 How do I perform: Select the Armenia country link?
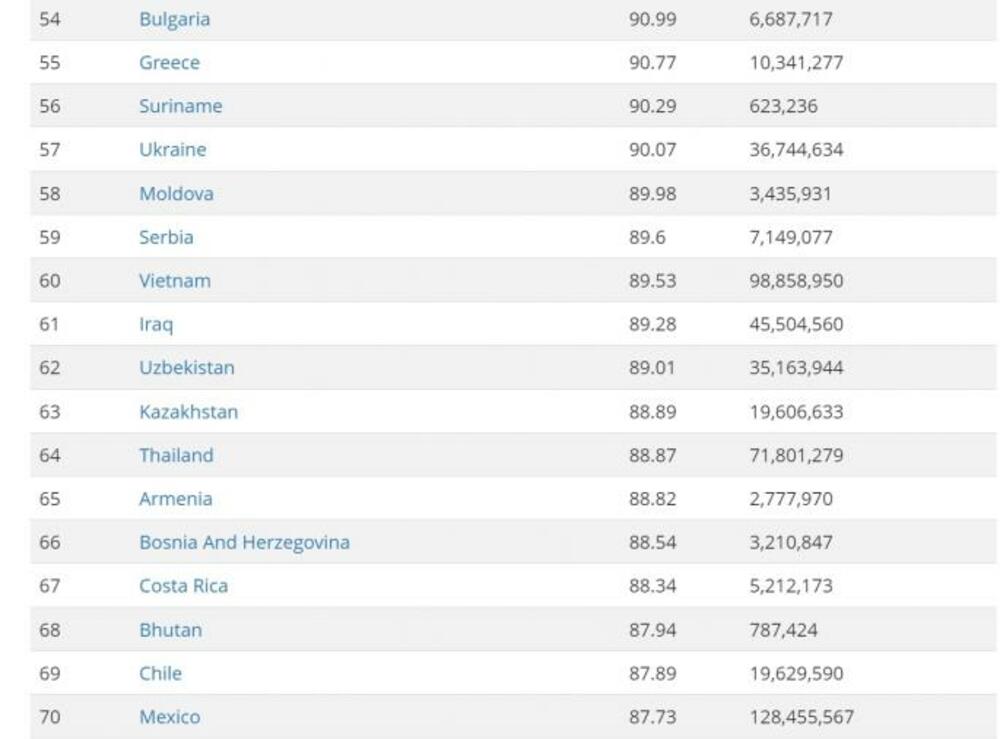175,499
